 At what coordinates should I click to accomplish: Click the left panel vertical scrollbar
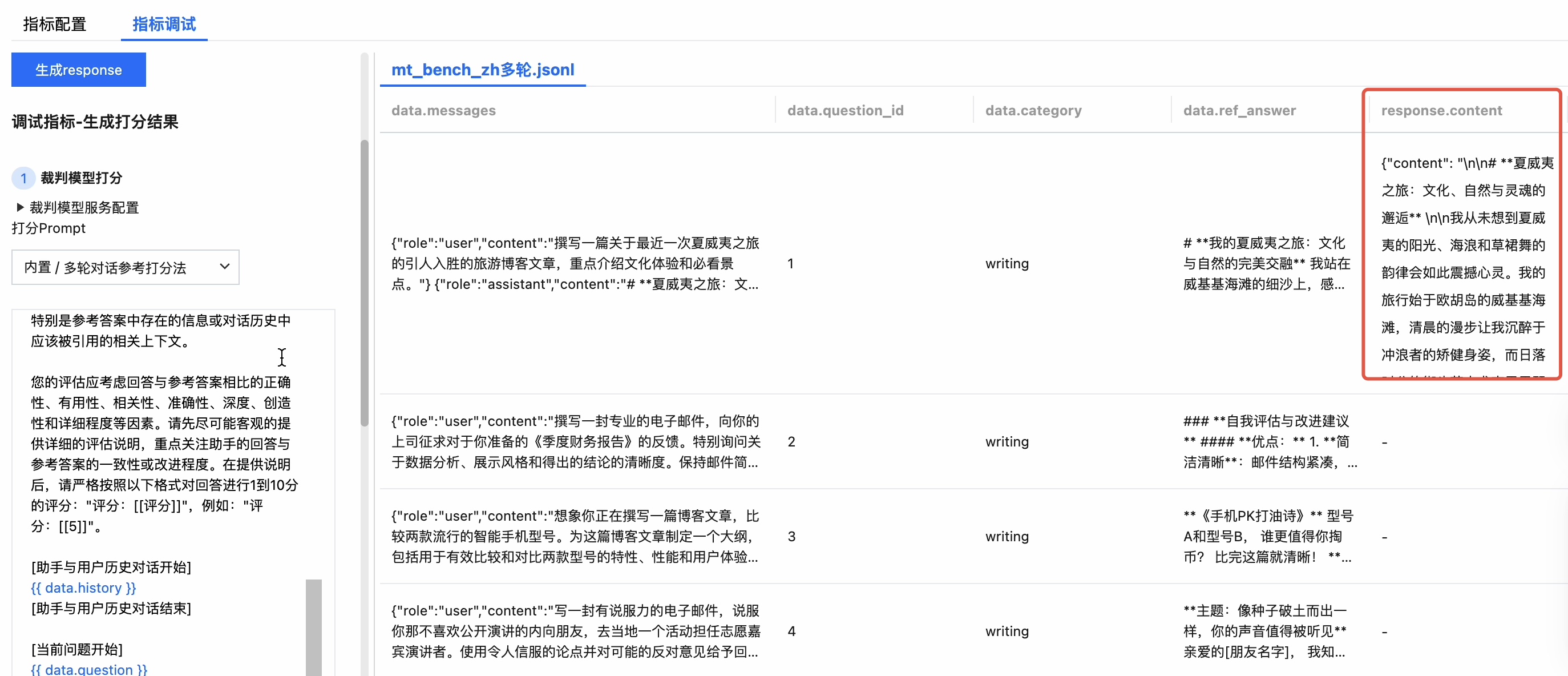point(365,283)
